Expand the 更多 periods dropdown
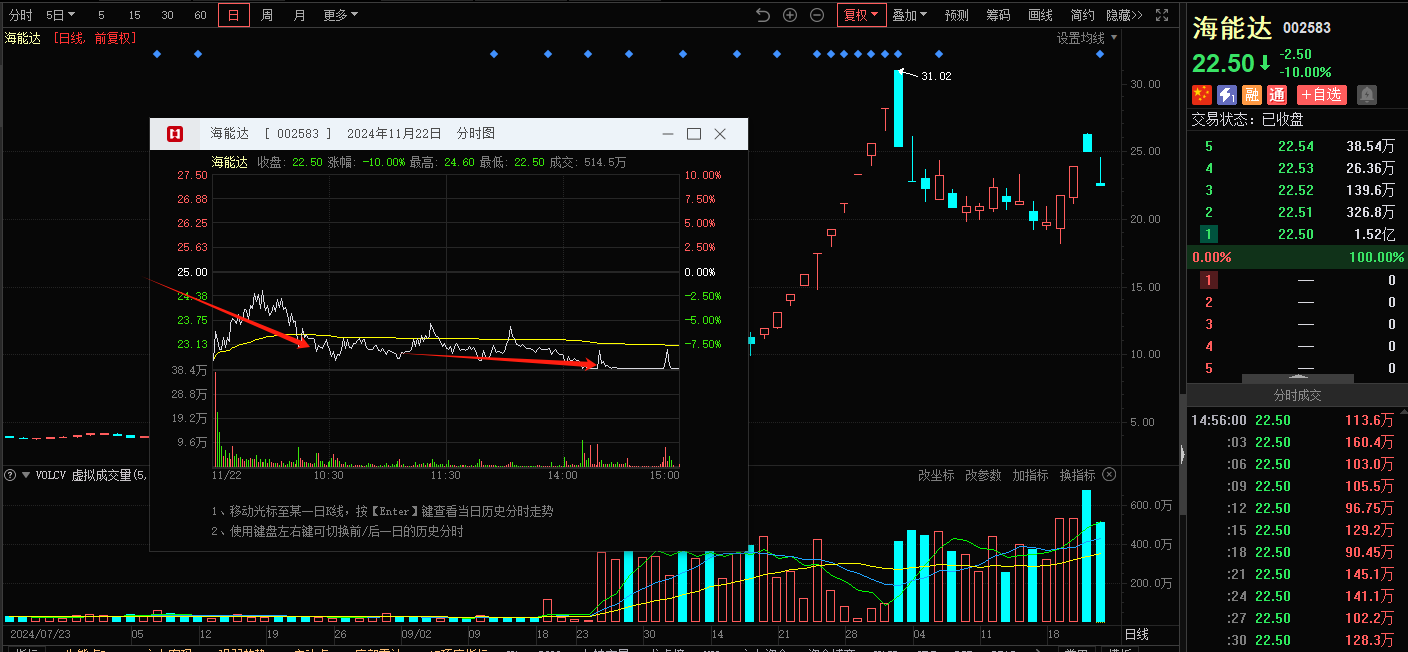The width and height of the screenshot is (1408, 652). (340, 15)
